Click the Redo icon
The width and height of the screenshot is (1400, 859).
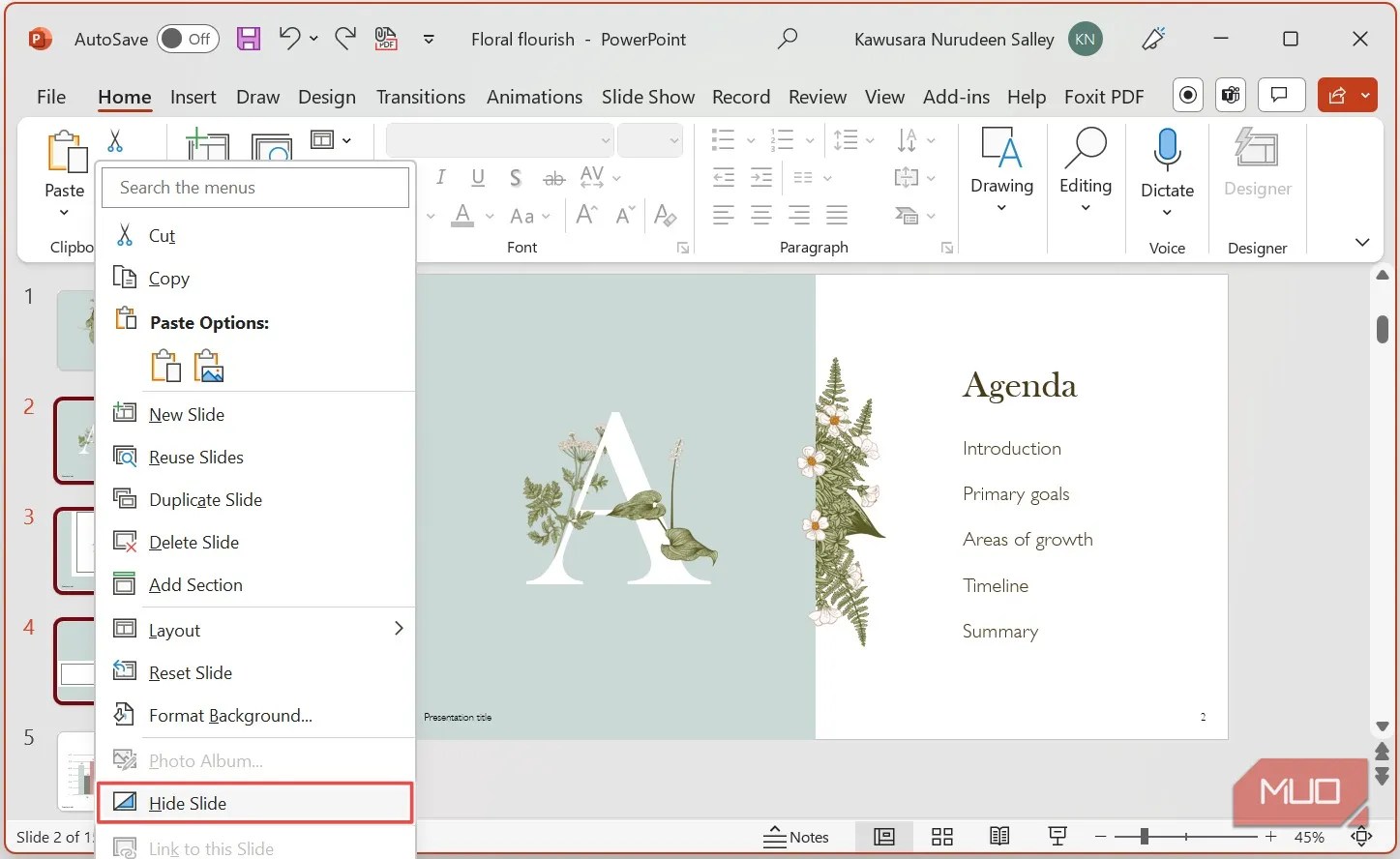345,39
